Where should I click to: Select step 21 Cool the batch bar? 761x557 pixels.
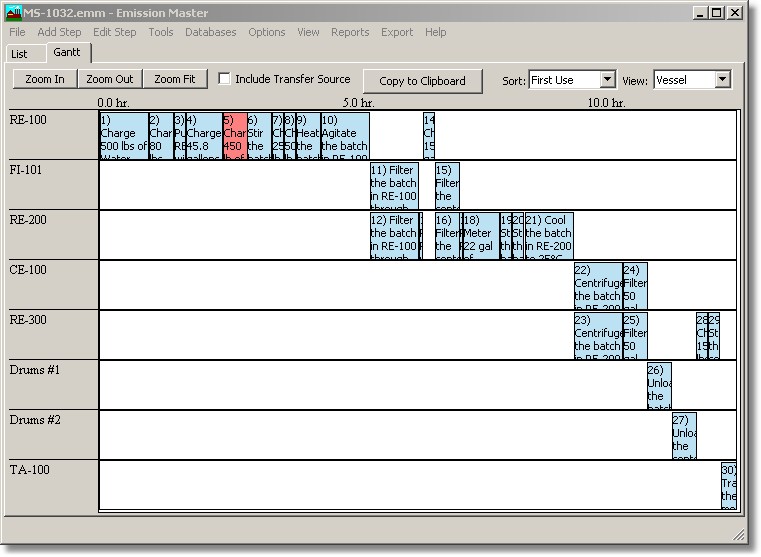tap(549, 236)
